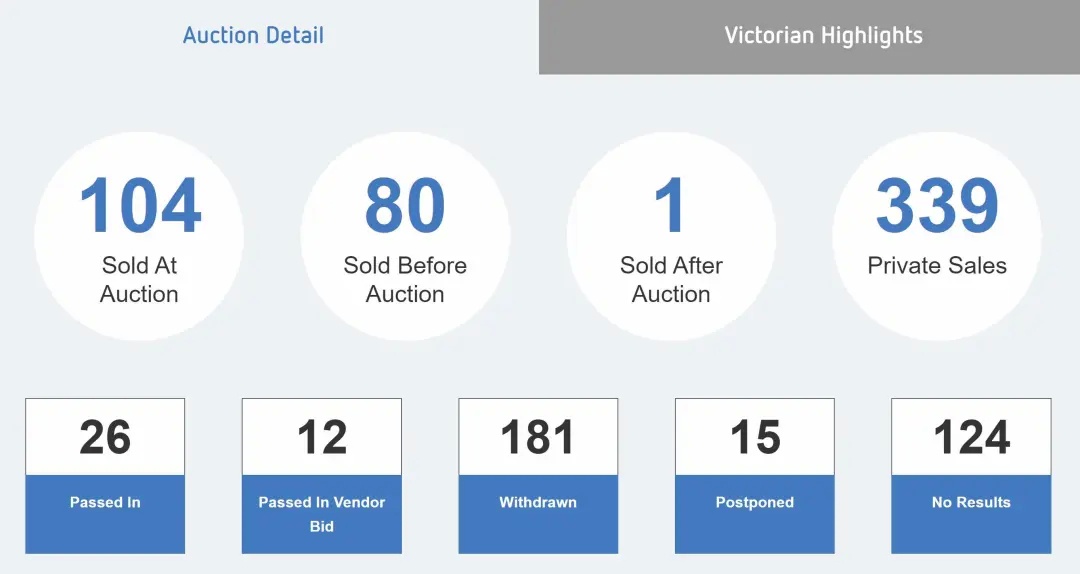Click the number 104 in blue

pyautogui.click(x=141, y=205)
